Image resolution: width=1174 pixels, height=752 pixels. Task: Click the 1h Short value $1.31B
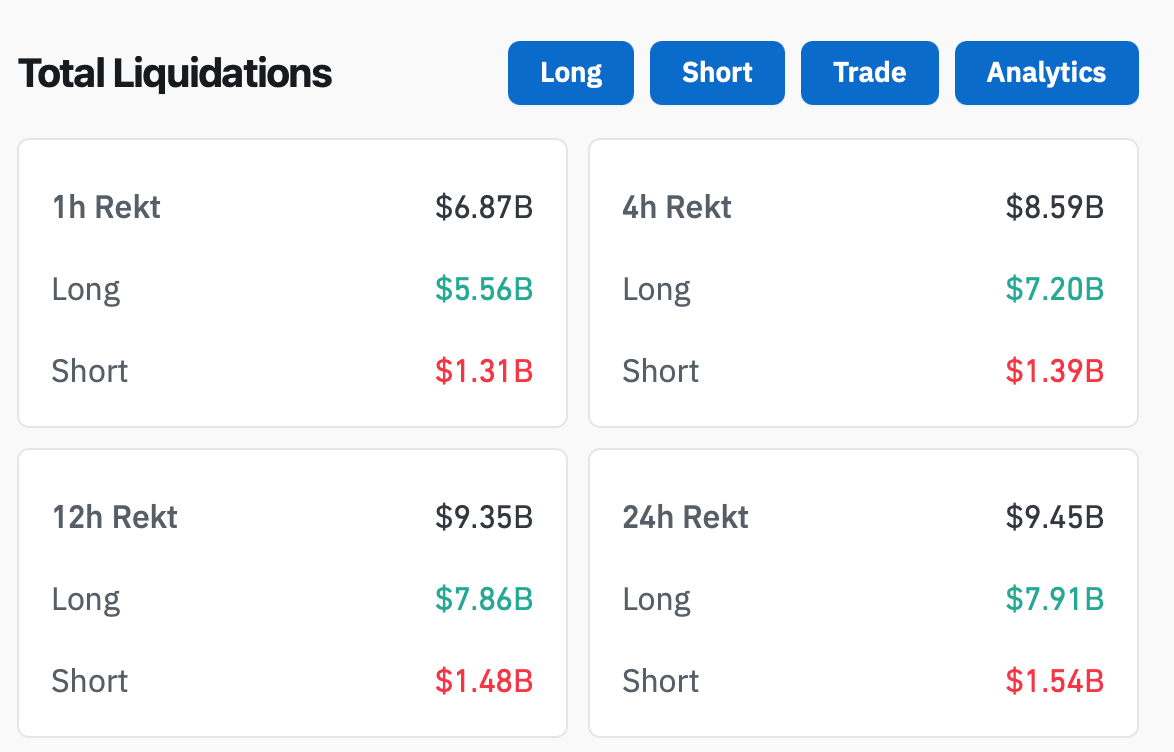pyautogui.click(x=484, y=371)
